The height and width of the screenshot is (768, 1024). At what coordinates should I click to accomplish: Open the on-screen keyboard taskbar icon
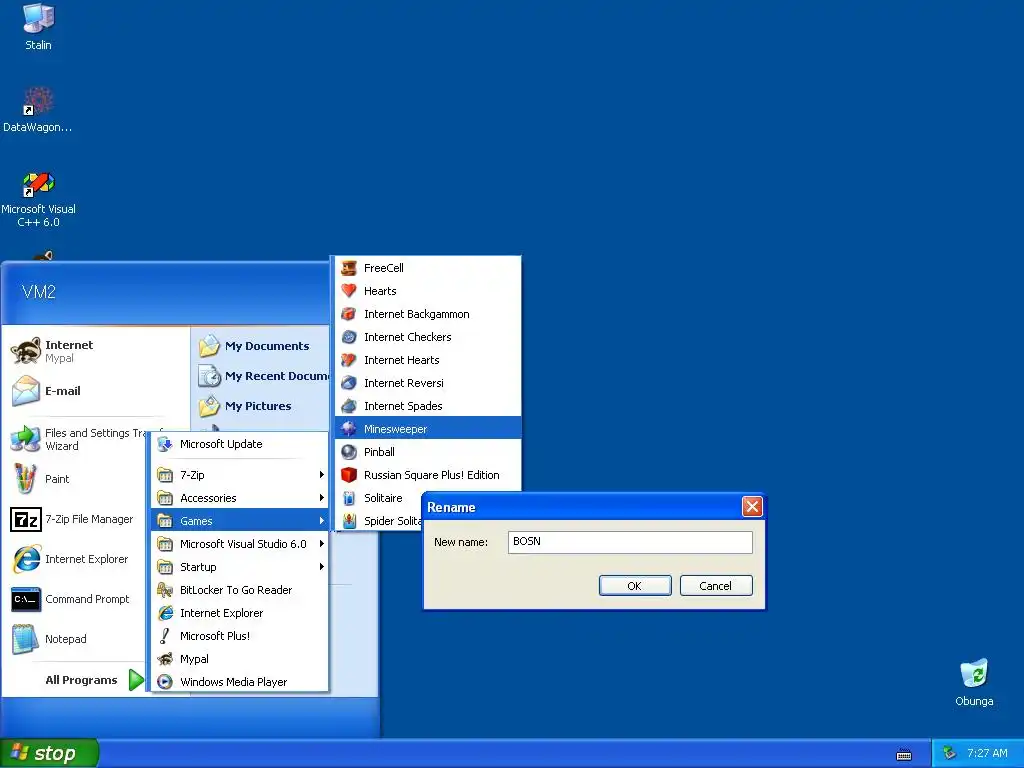point(904,756)
